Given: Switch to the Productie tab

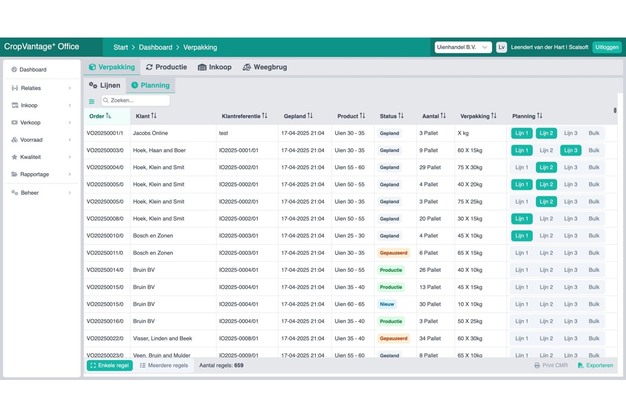Looking at the screenshot, I should 167,67.
